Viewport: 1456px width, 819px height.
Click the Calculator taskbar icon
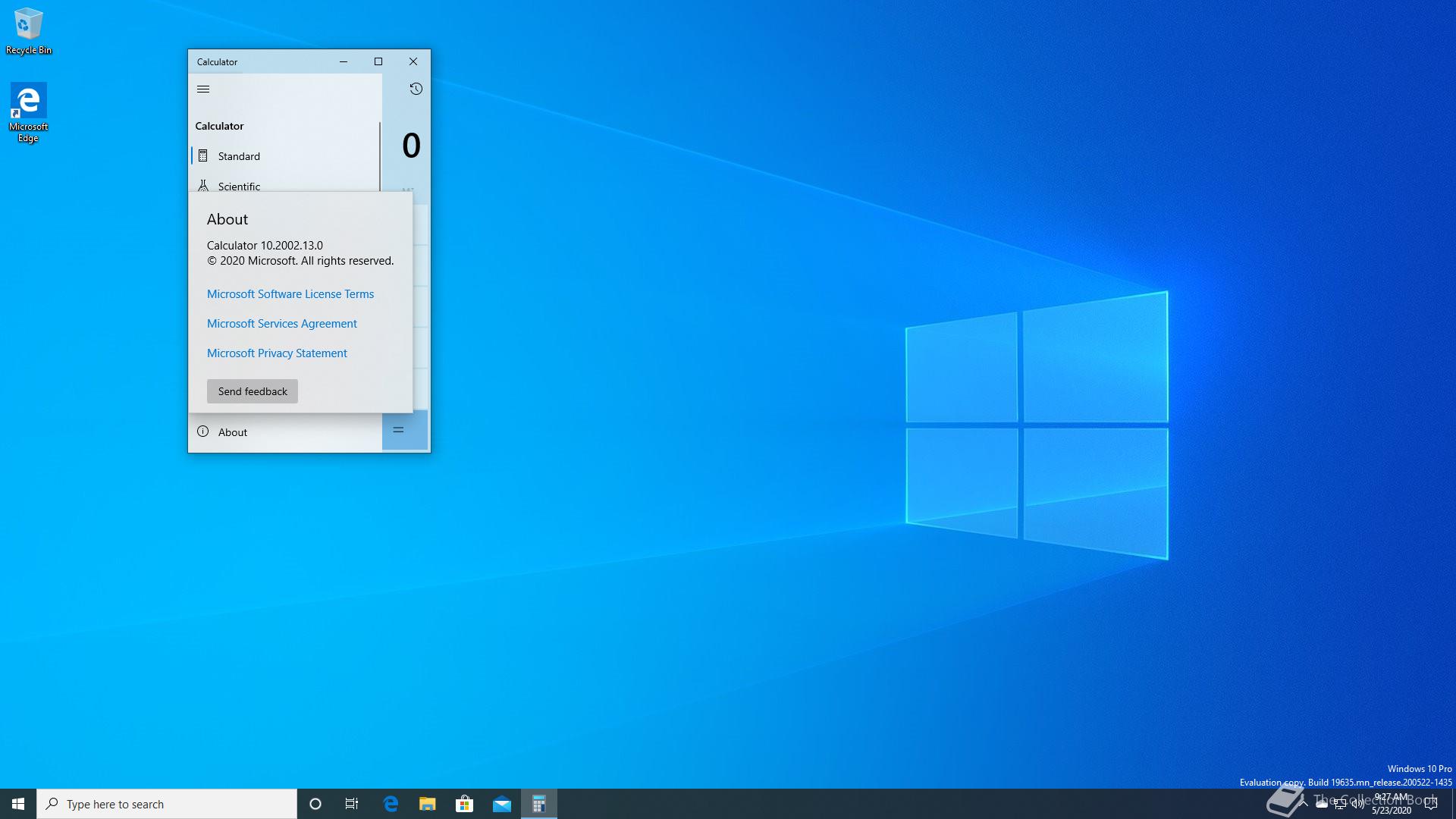pos(539,804)
